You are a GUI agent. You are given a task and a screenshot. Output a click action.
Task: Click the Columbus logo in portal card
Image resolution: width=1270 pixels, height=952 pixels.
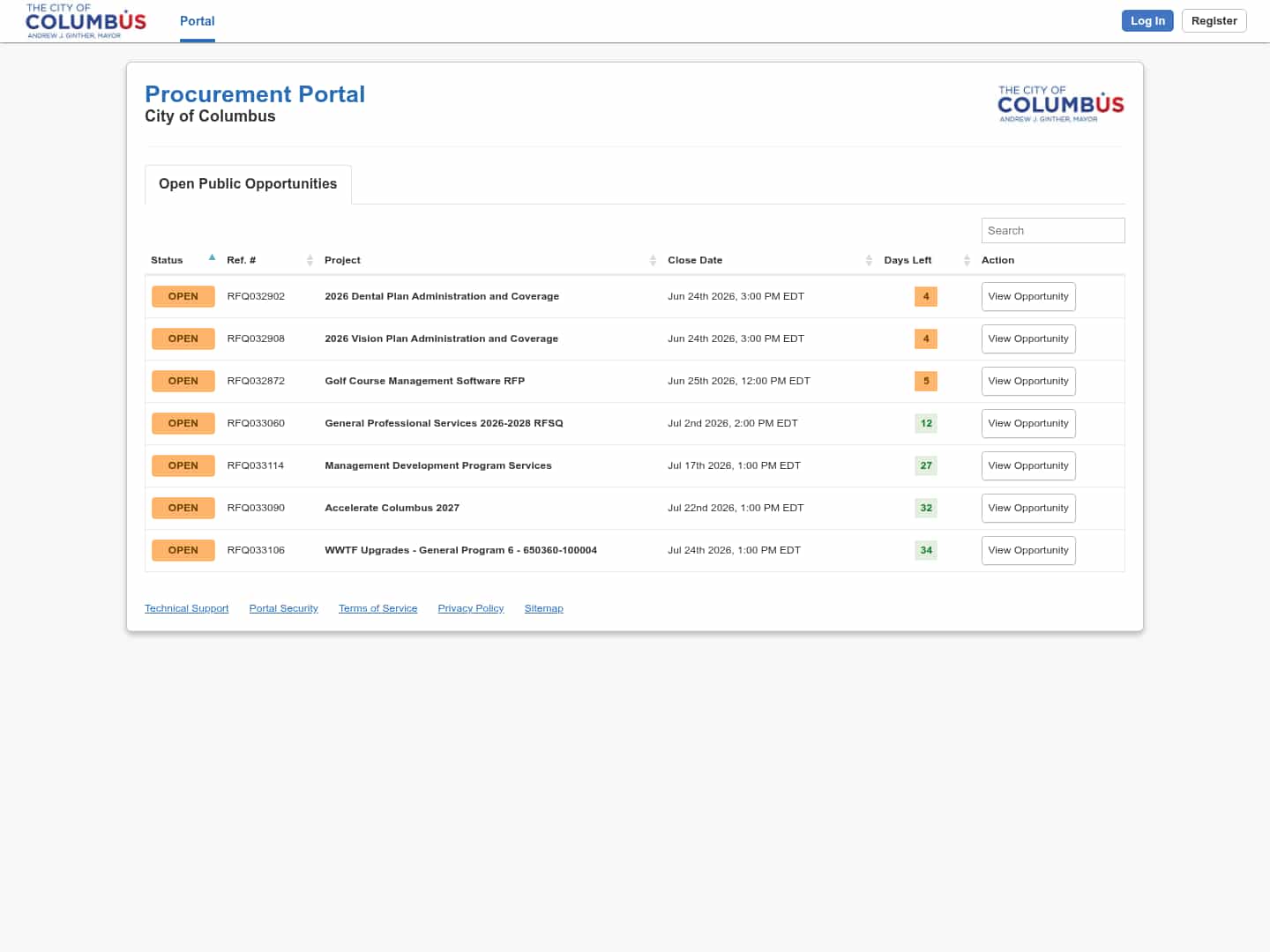point(1061,104)
